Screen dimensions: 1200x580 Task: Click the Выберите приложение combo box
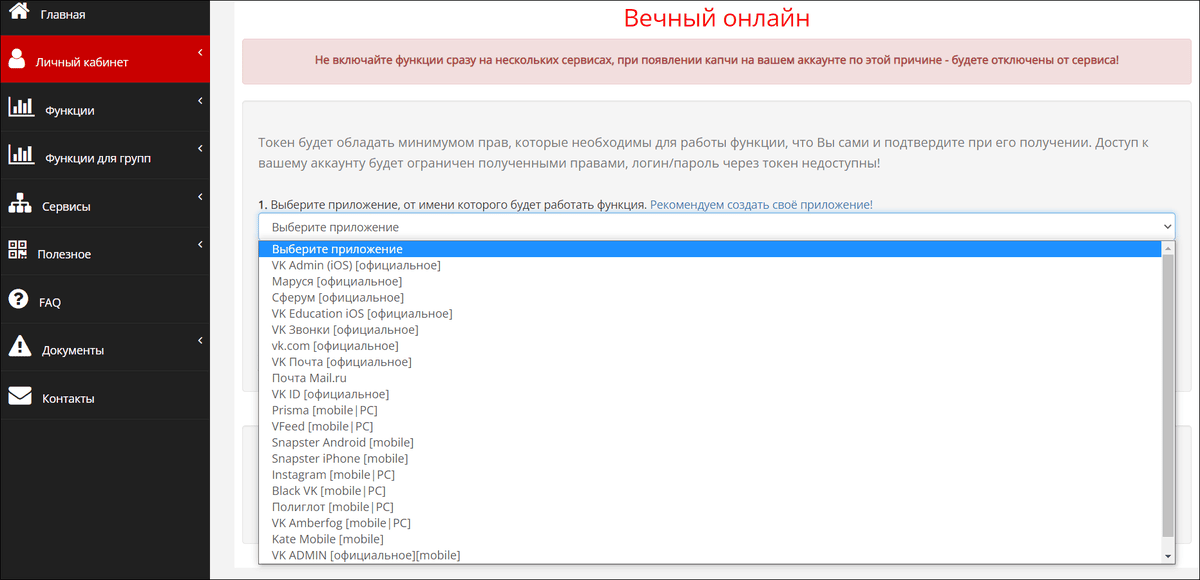tap(716, 227)
